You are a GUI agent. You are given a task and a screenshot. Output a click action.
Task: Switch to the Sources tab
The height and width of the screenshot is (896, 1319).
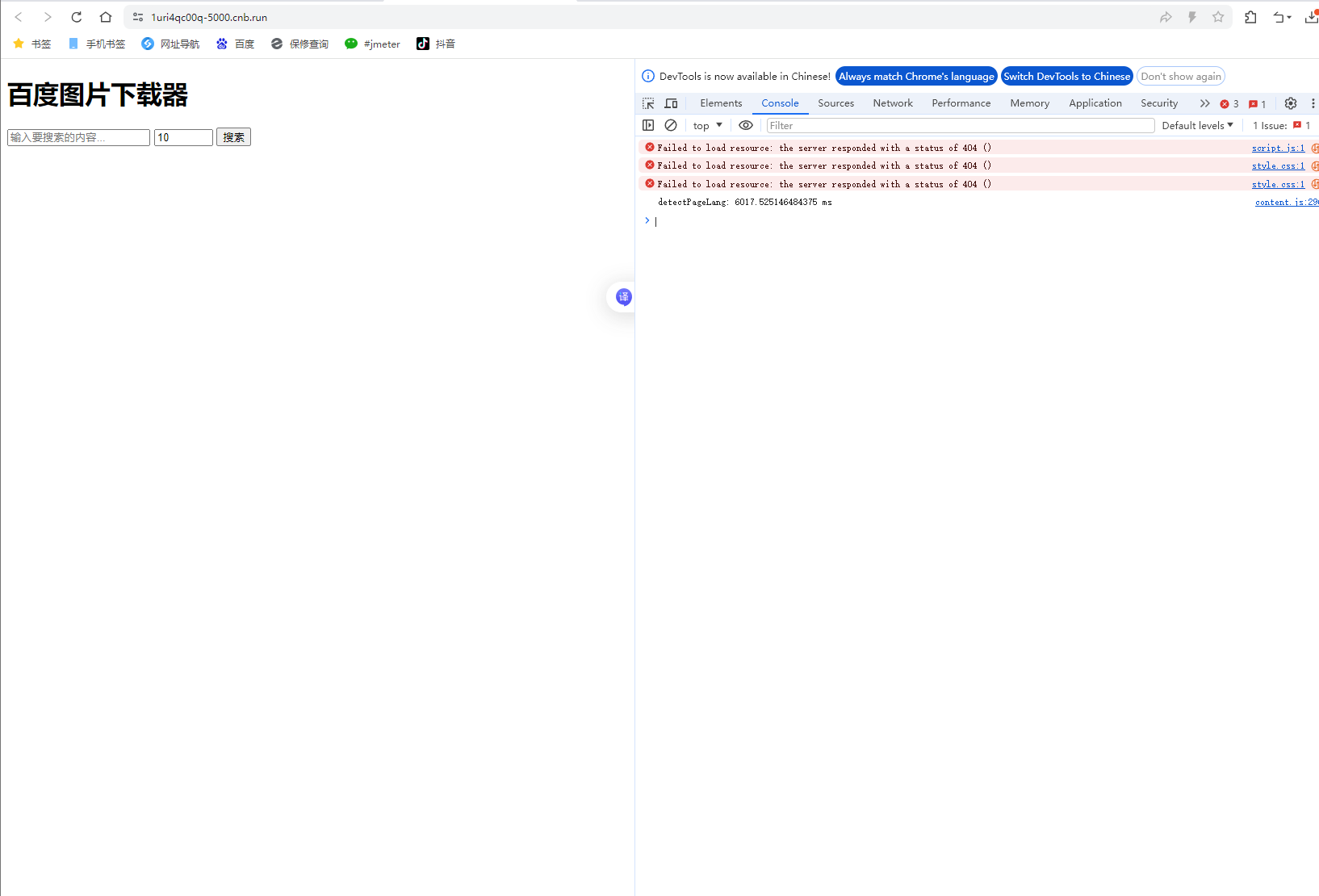click(x=835, y=103)
